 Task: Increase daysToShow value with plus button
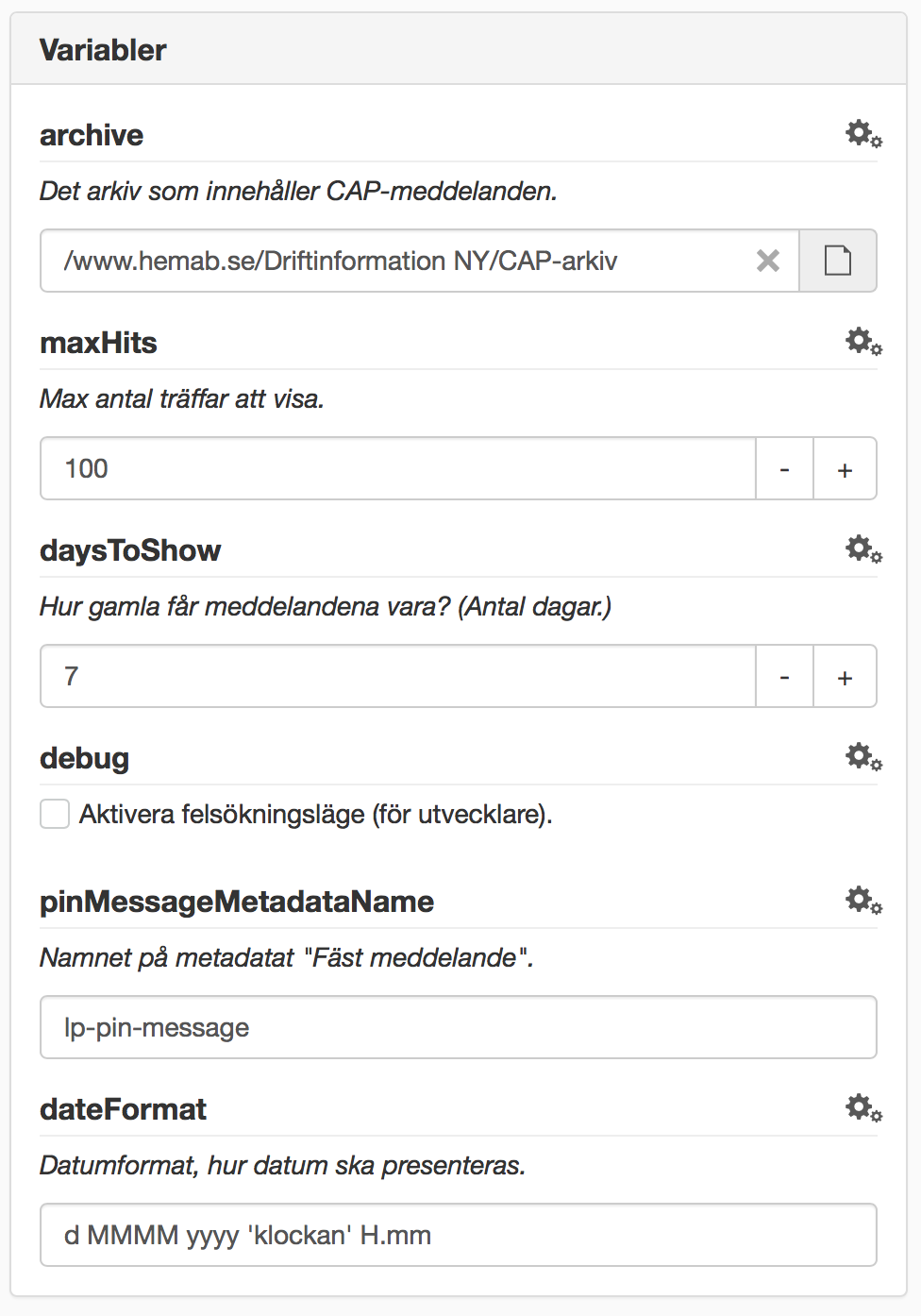click(845, 677)
